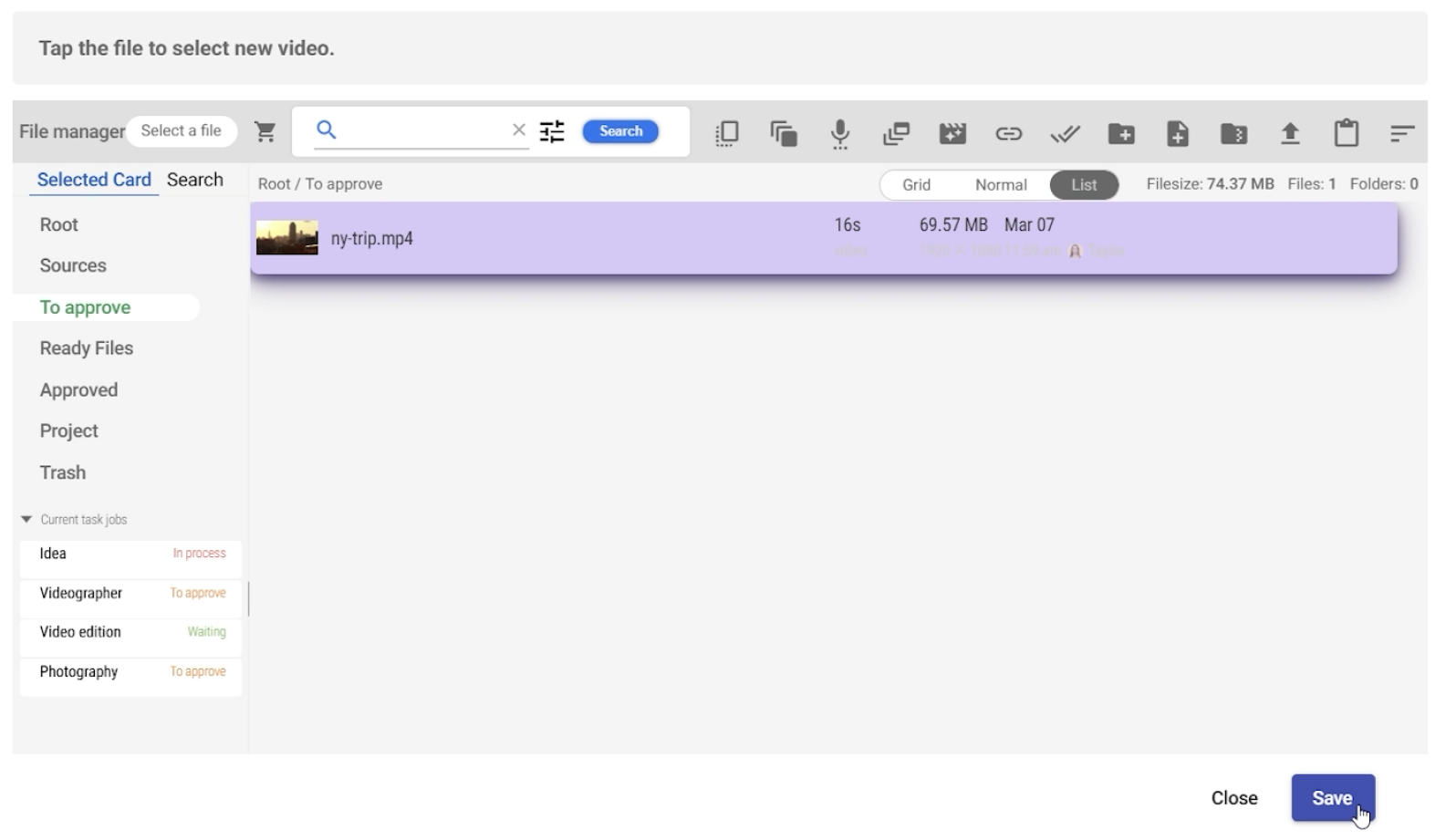Switch the file view to Normal
The height and width of the screenshot is (840, 1446).
pos(1001,185)
